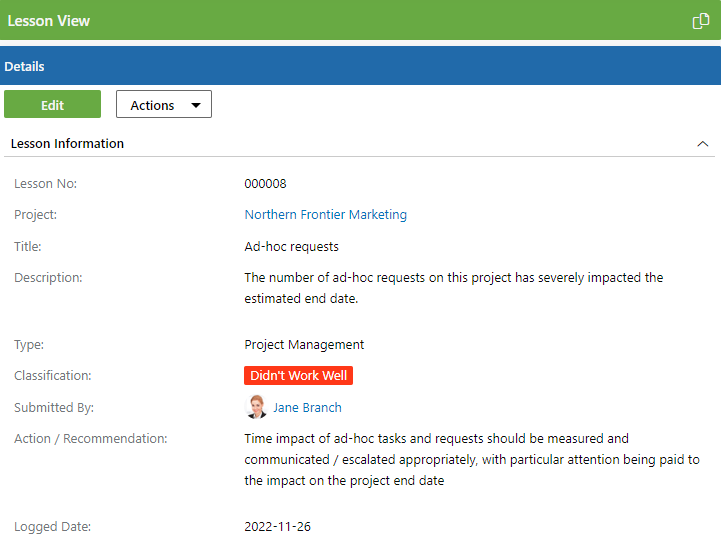Image resolution: width=721 pixels, height=536 pixels.
Task: Click the Title: field label
Action: point(28,247)
